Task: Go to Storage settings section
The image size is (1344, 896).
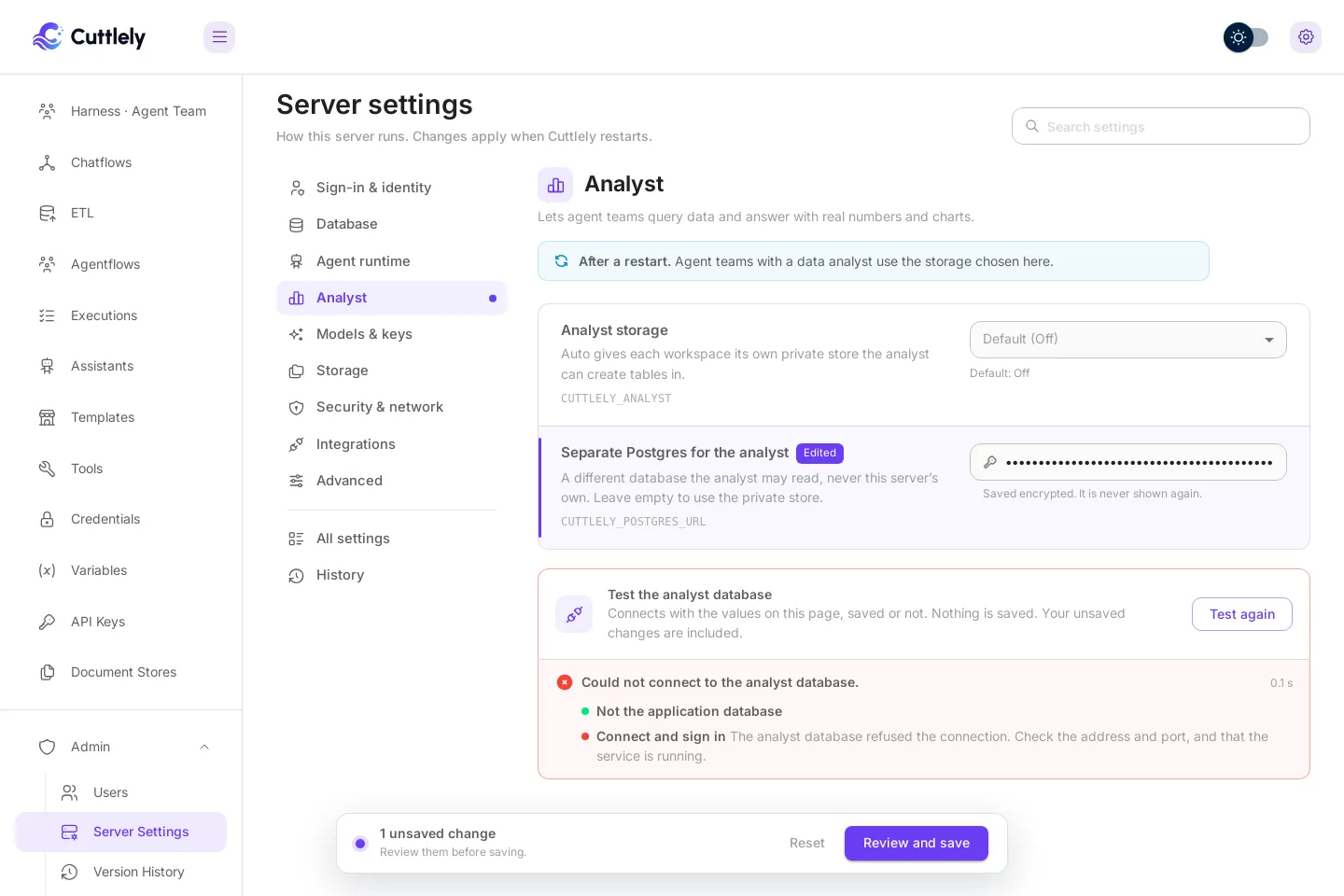Action: 392,371
